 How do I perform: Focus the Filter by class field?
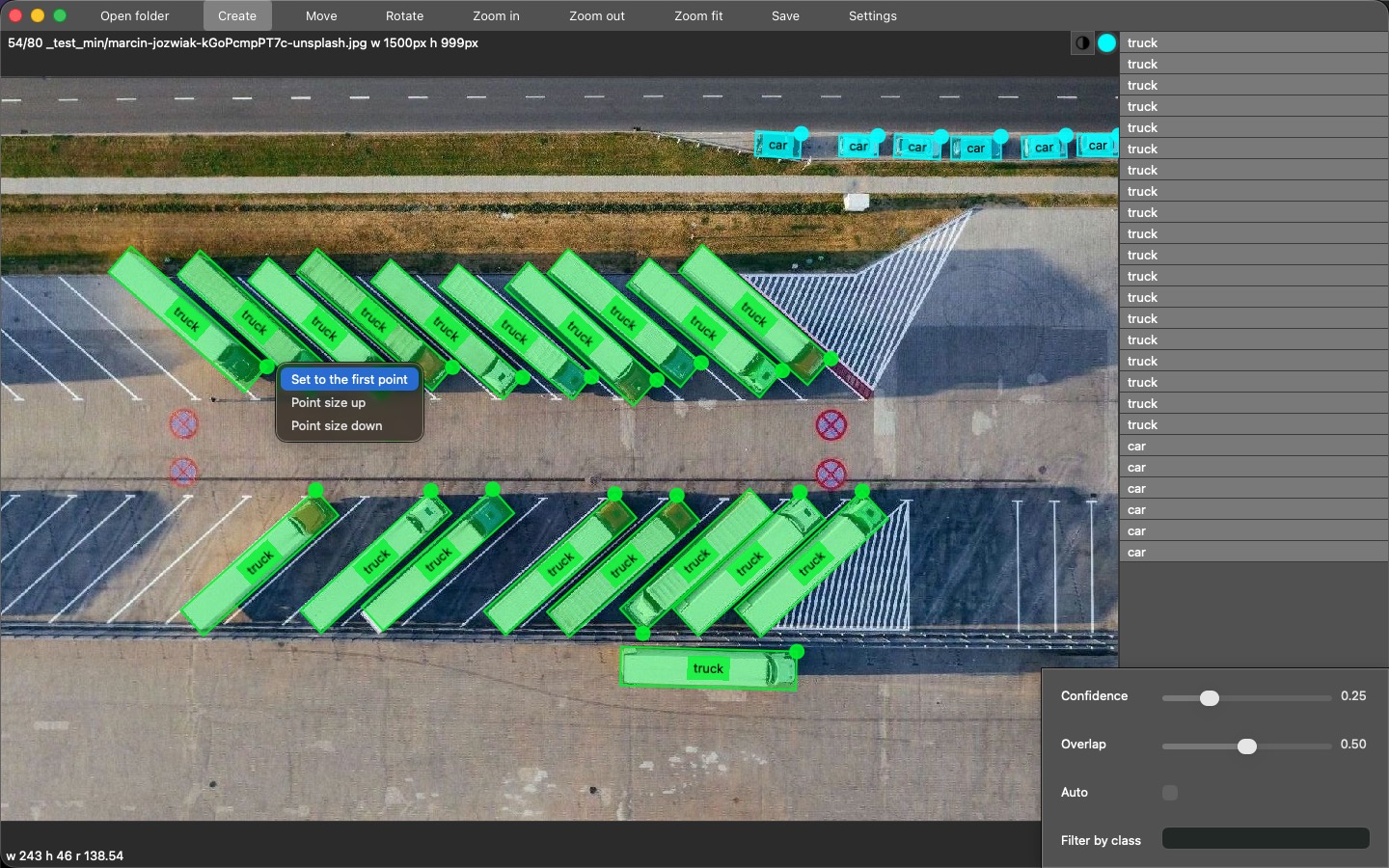click(1265, 839)
